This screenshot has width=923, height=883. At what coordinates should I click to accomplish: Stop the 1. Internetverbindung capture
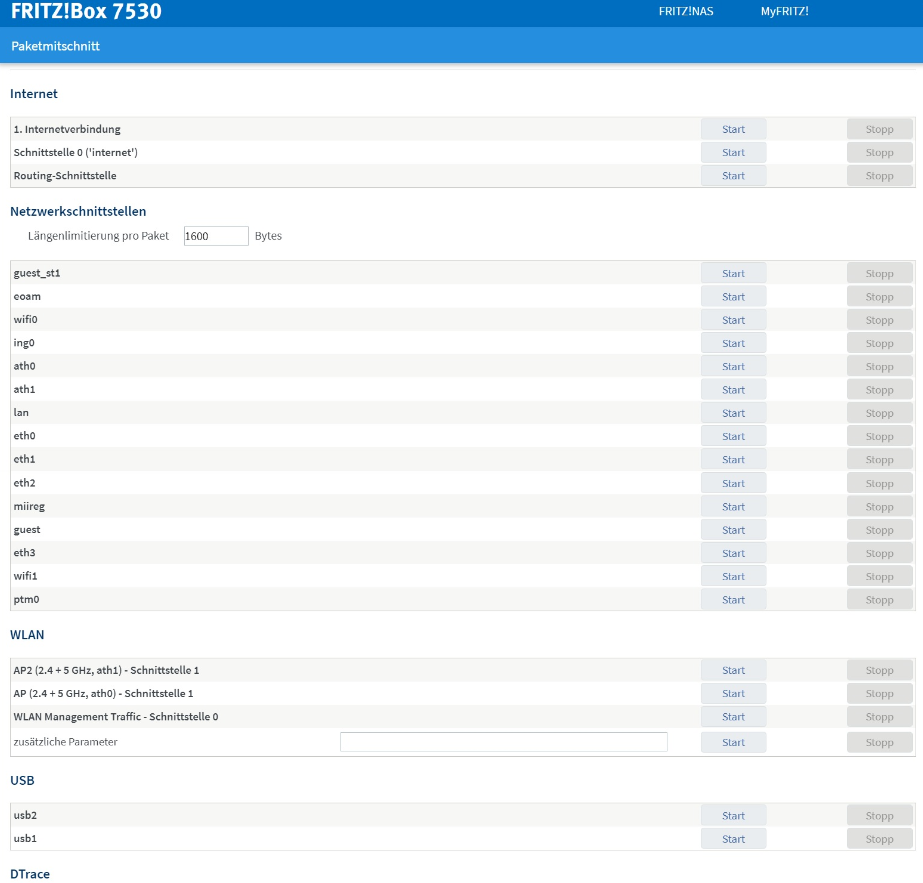tap(879, 129)
